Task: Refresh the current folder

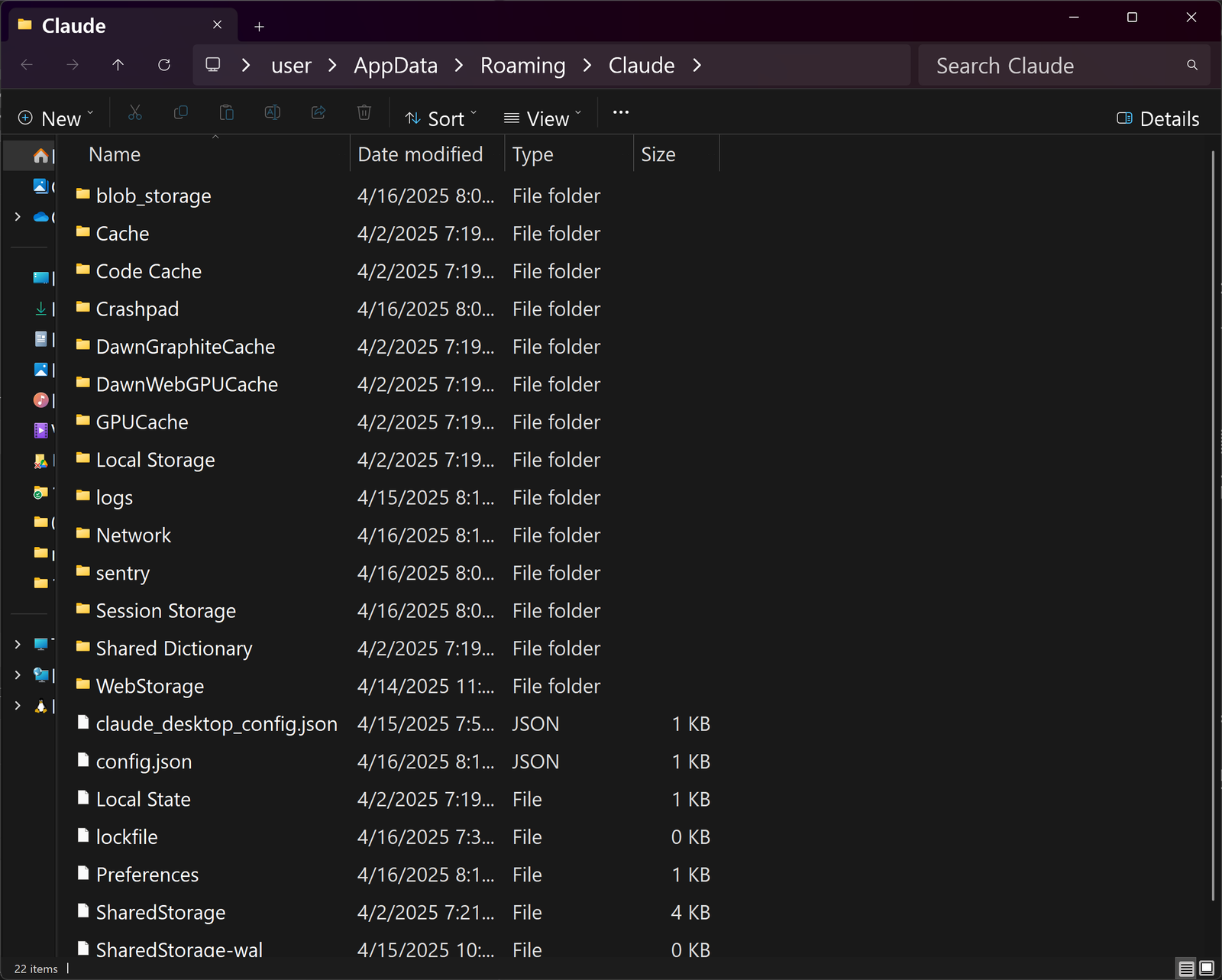Action: click(x=163, y=65)
